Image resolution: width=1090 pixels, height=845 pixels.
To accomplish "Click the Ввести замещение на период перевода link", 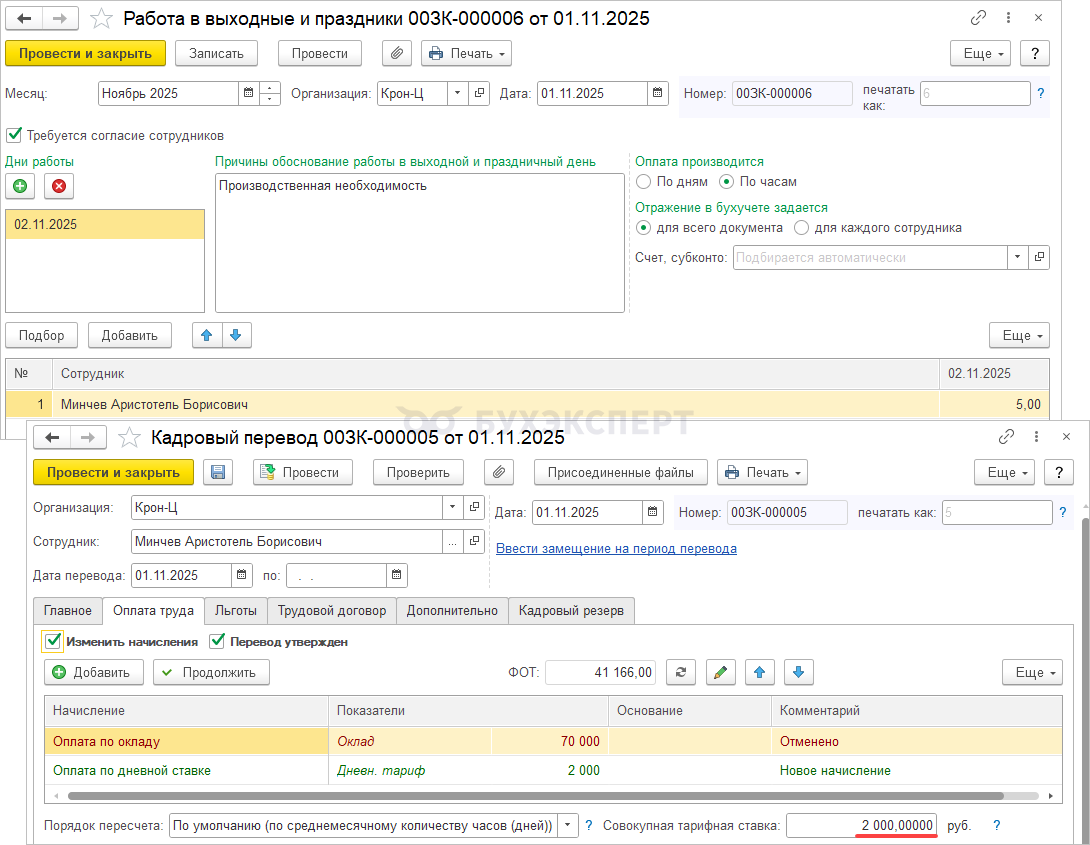I will [x=616, y=548].
